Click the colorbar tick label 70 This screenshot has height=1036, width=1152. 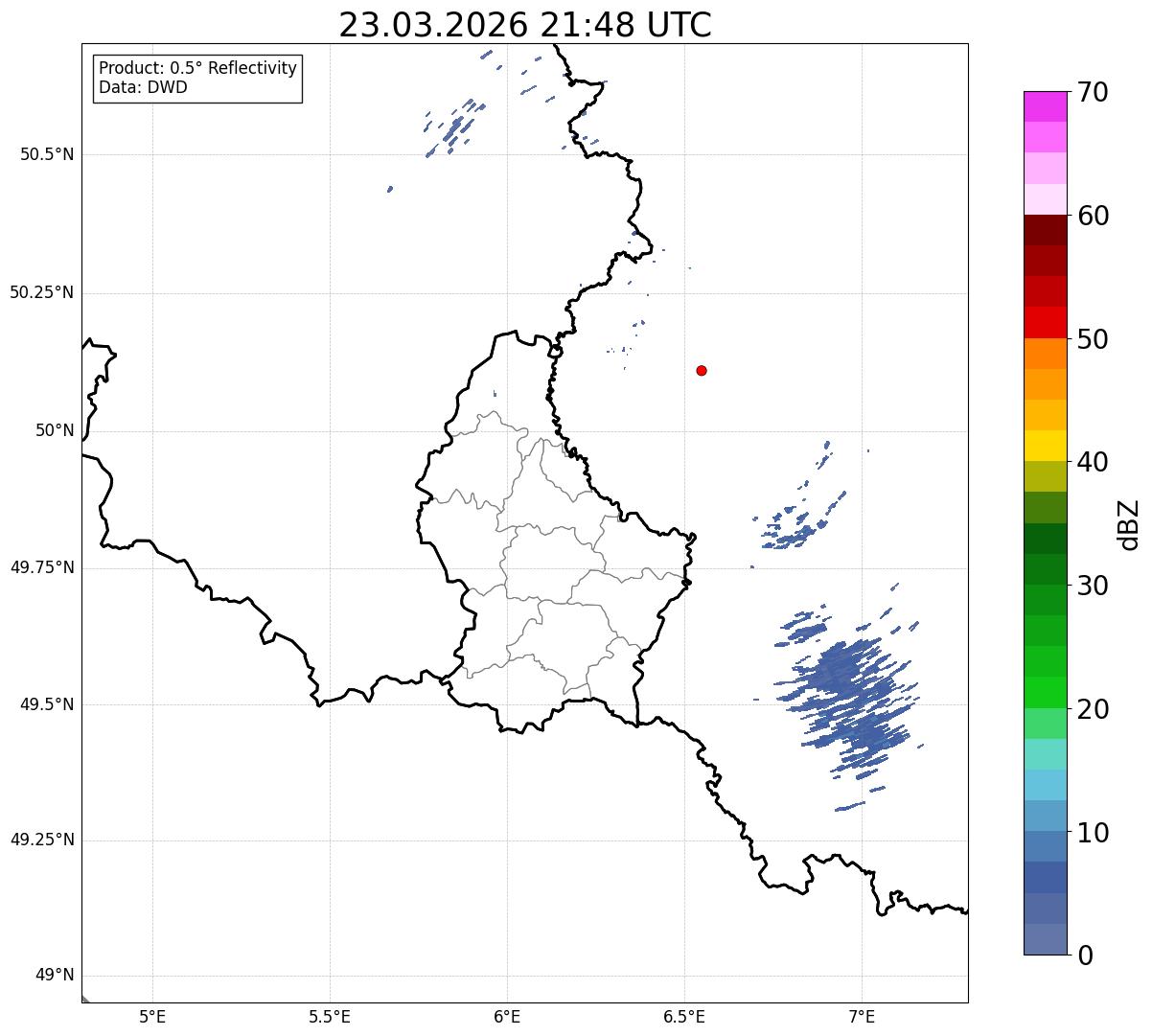click(x=1093, y=92)
